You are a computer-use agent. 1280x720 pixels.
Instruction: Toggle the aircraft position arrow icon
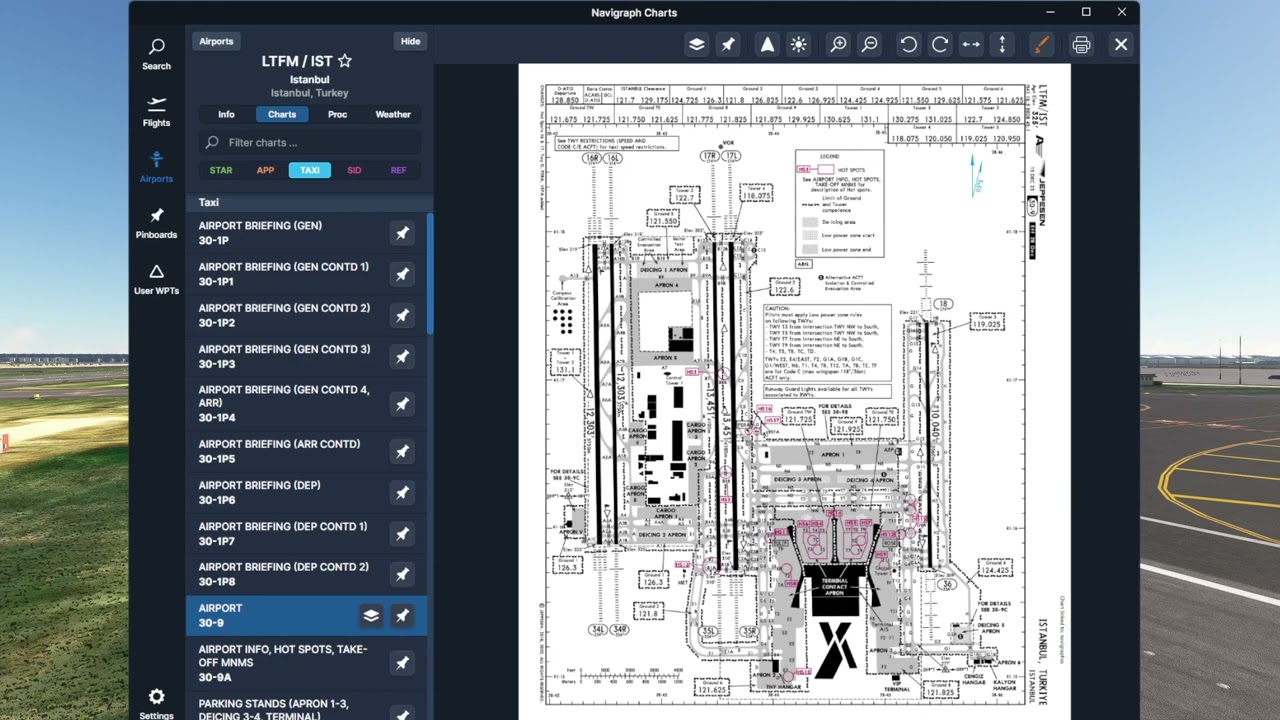point(767,45)
